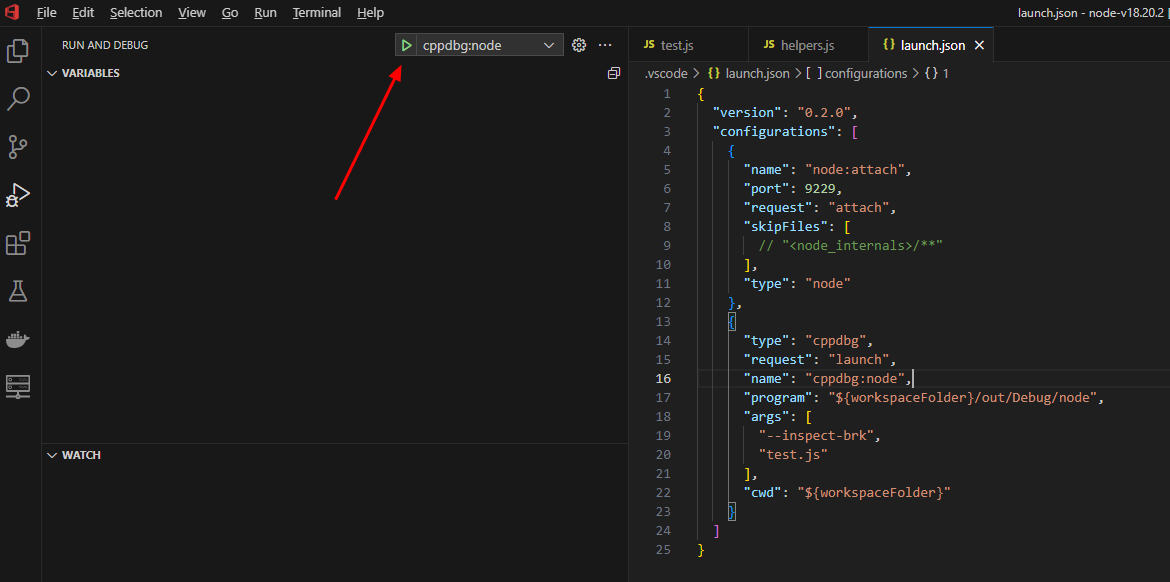Screen dimensions: 1170x582
Task: Collapse all in Variables section
Action: pyautogui.click(x=614, y=73)
